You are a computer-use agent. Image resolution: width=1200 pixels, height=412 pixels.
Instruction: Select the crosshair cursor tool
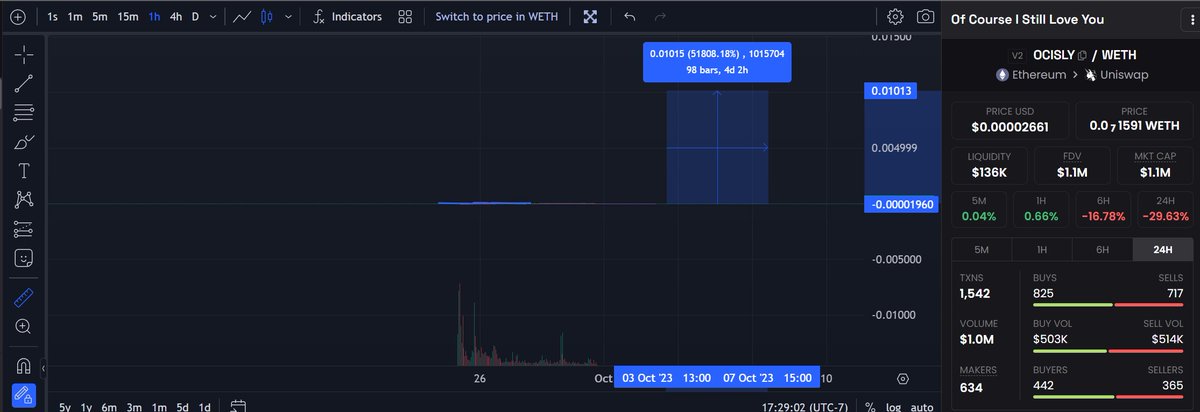click(24, 54)
